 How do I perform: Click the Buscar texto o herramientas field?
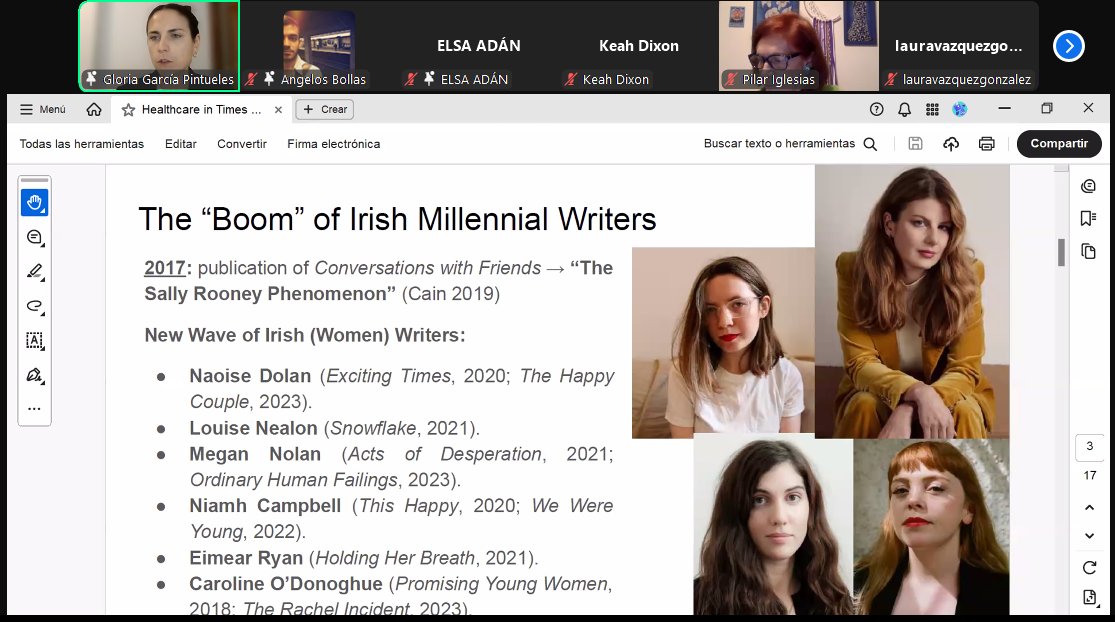(x=779, y=144)
